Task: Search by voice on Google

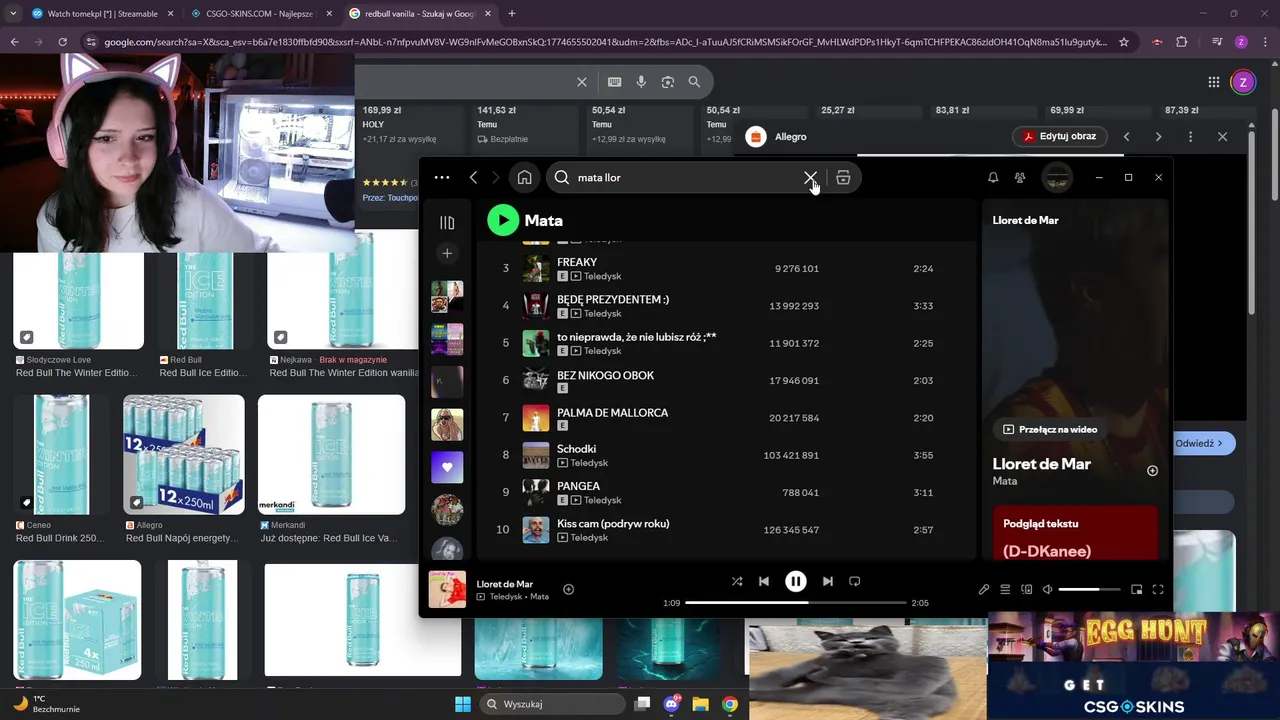Action: point(641,82)
